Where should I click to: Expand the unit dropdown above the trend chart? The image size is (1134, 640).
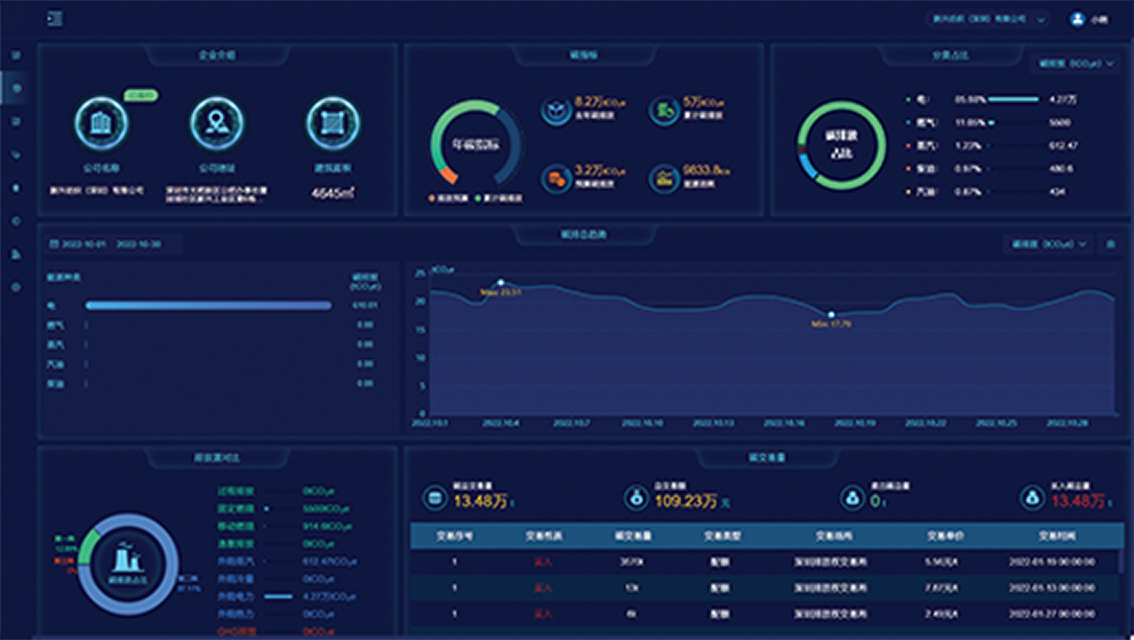[x=1047, y=244]
